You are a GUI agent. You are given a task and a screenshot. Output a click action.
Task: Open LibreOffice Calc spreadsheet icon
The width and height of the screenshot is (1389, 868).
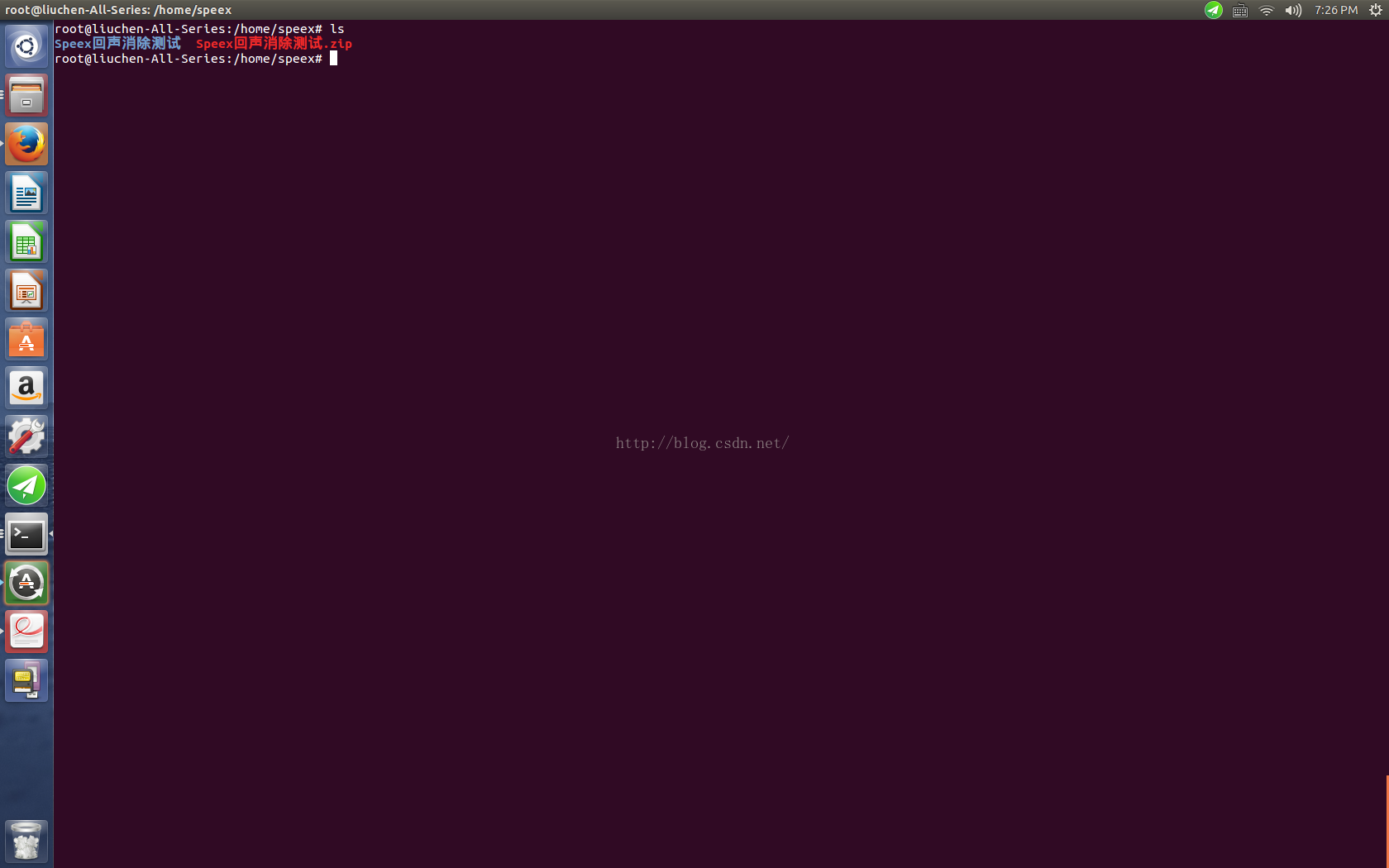tap(26, 241)
